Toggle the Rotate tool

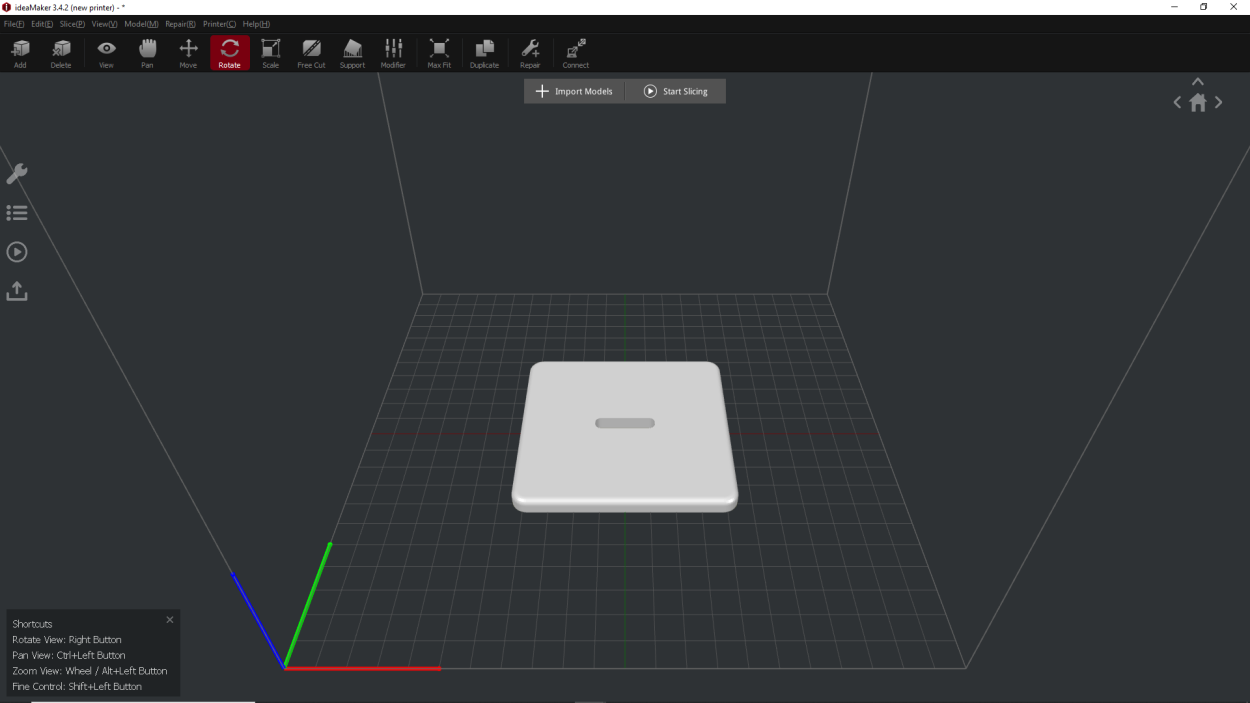pyautogui.click(x=230, y=53)
